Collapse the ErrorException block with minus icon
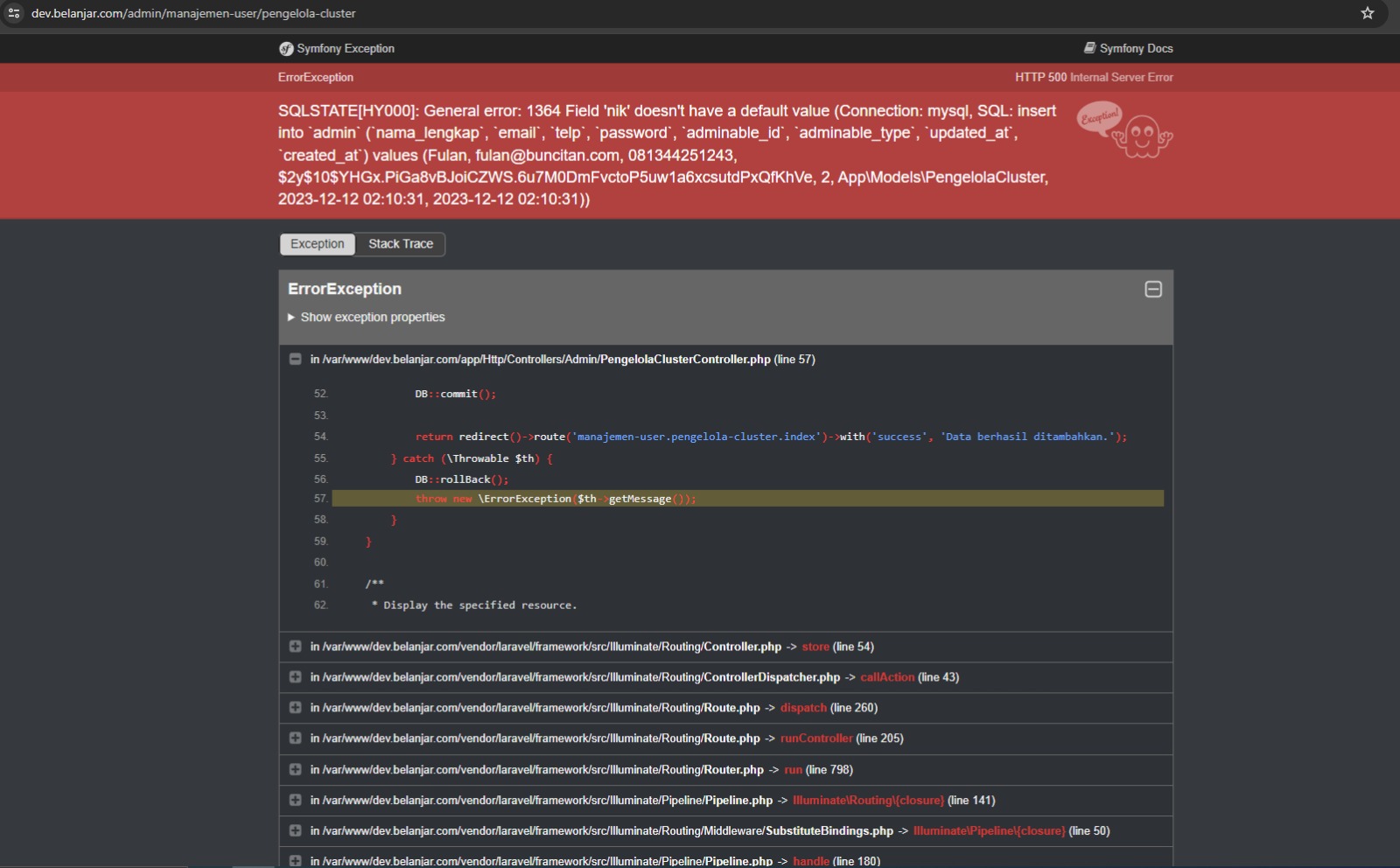The width and height of the screenshot is (1400, 868). (1153, 290)
